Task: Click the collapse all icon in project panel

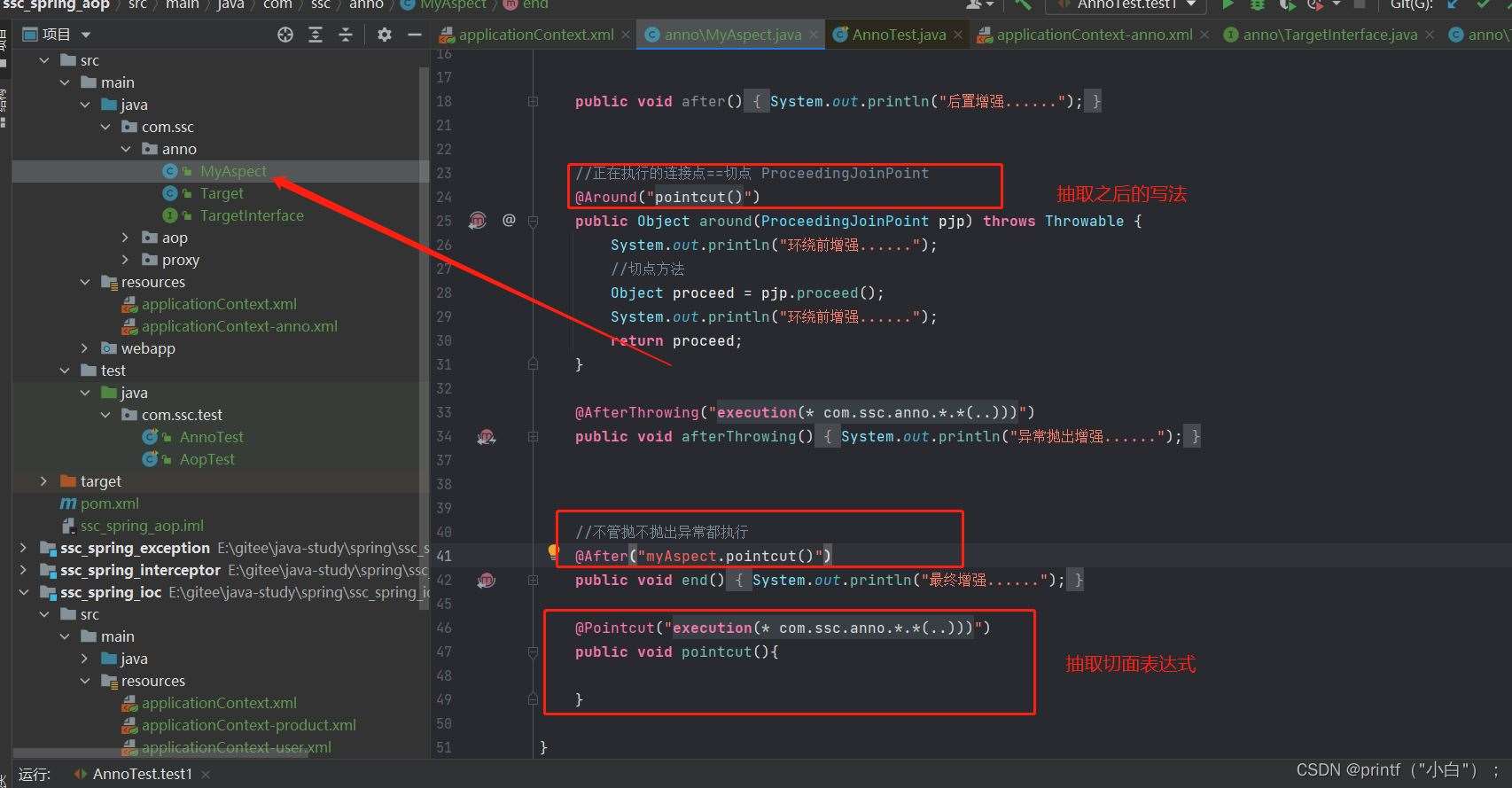Action: 346,35
